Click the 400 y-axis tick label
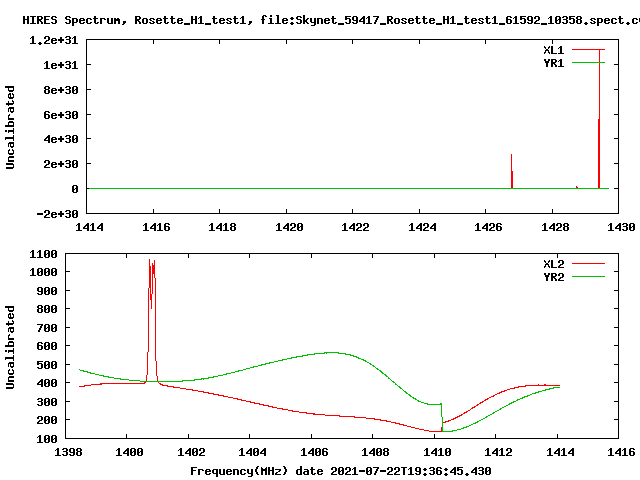This screenshot has width=640, height=480. pyautogui.click(x=47, y=383)
